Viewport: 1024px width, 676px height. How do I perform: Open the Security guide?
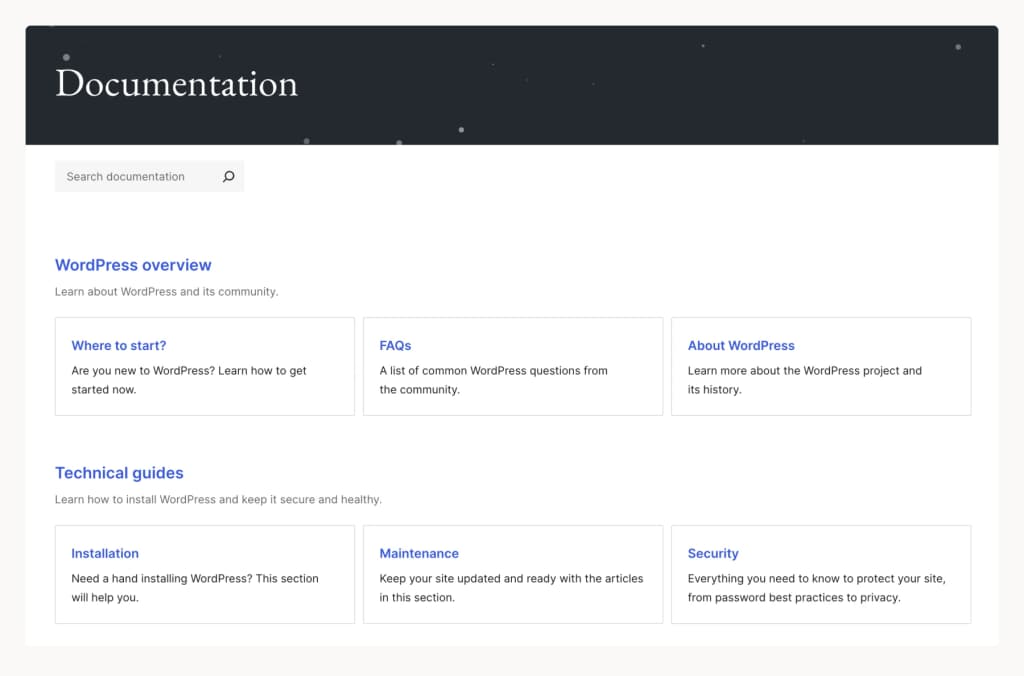713,553
